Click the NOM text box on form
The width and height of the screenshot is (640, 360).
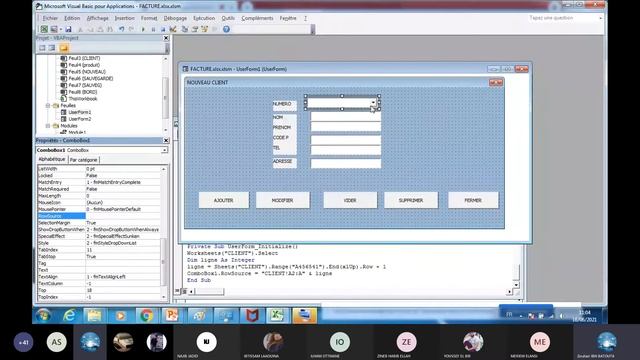click(346, 117)
